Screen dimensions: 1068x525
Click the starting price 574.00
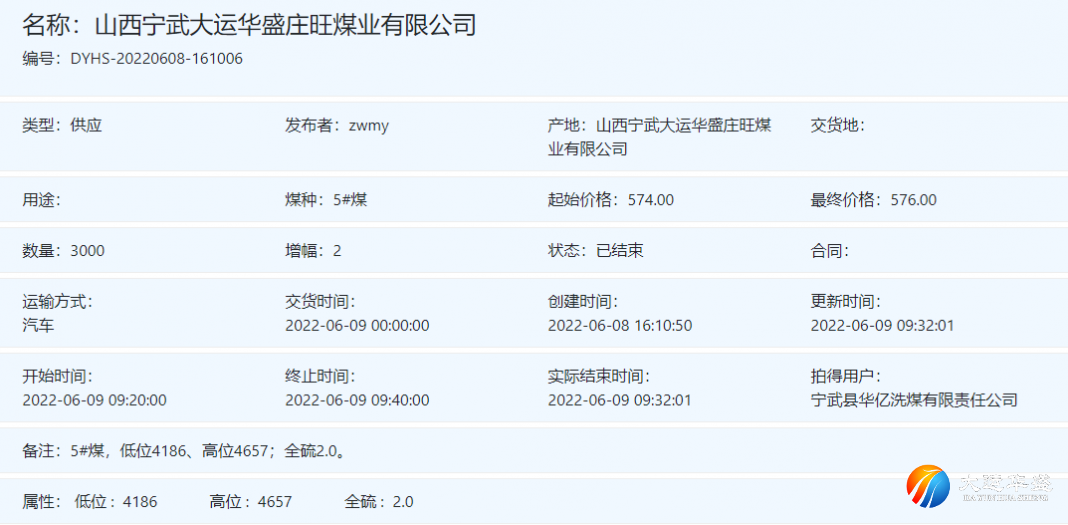650,200
